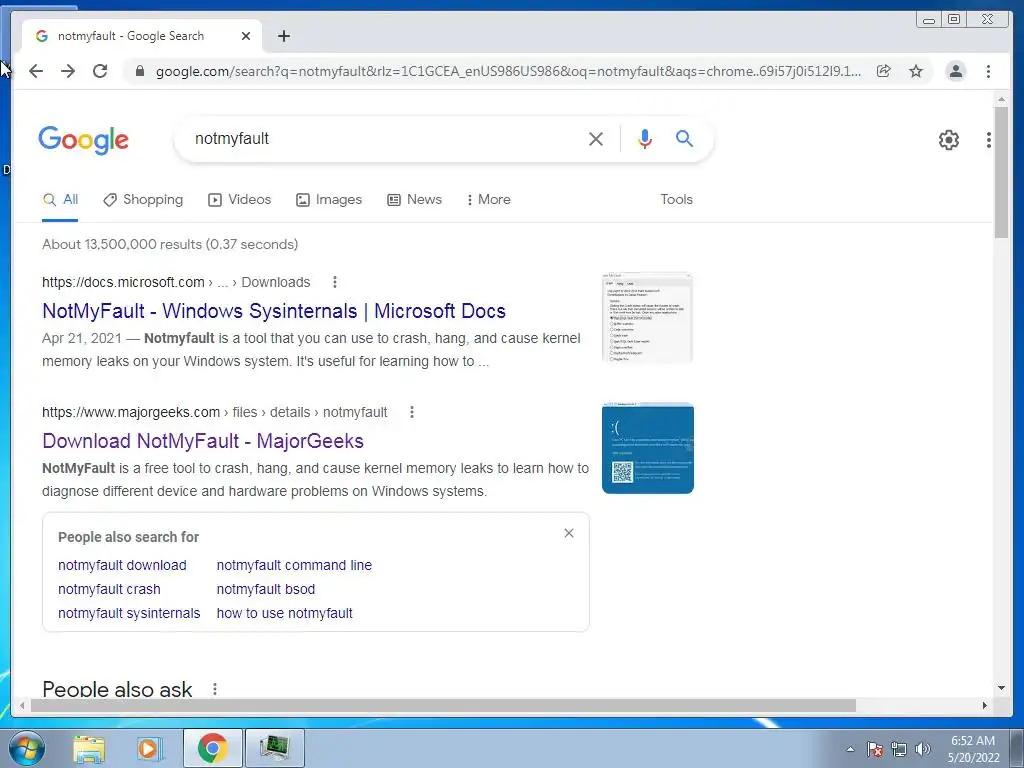The height and width of the screenshot is (768, 1024).
Task: Search for notmyfault sysinternals
Action: click(x=129, y=613)
